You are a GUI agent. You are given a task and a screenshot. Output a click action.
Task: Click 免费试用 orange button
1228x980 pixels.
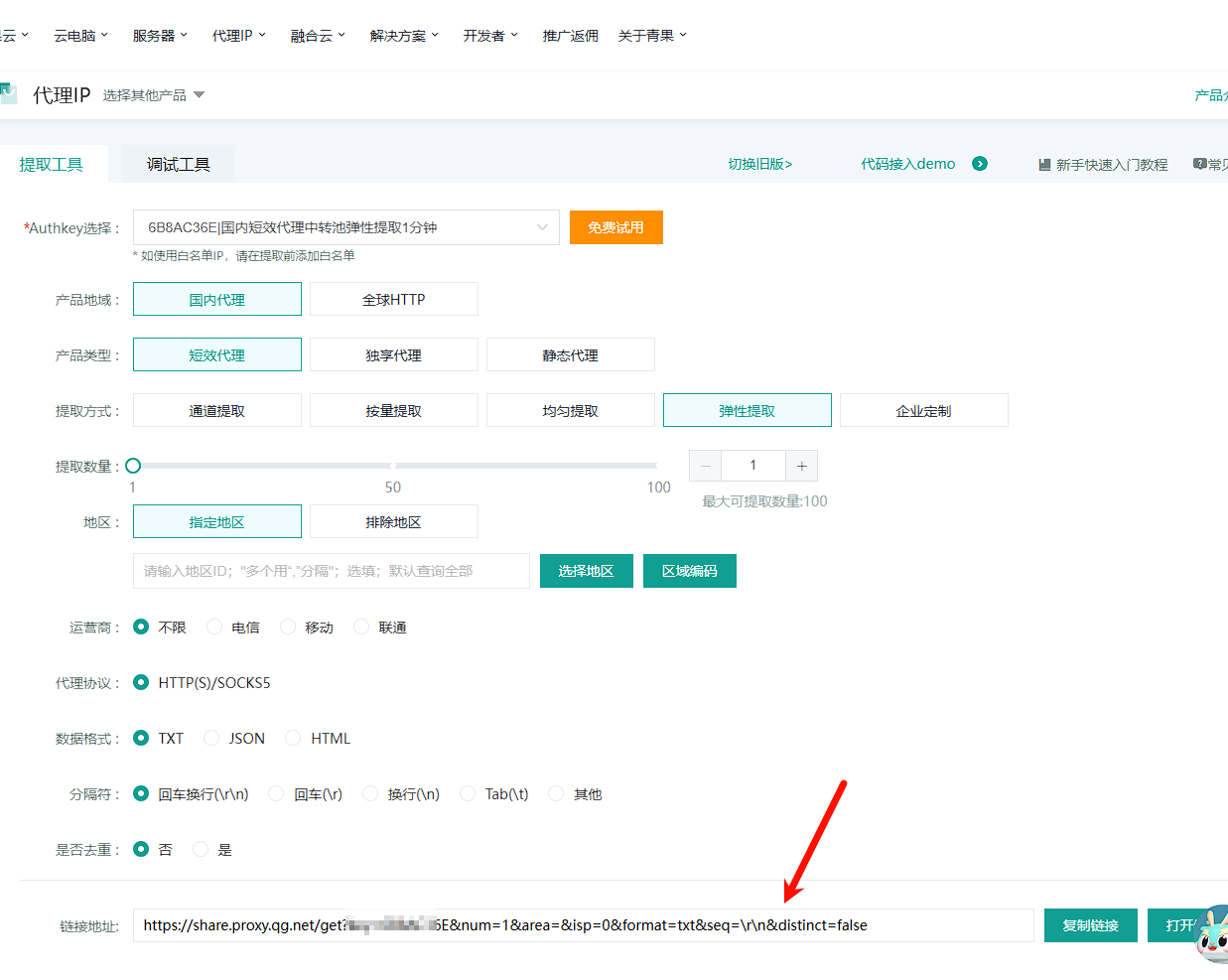(616, 227)
